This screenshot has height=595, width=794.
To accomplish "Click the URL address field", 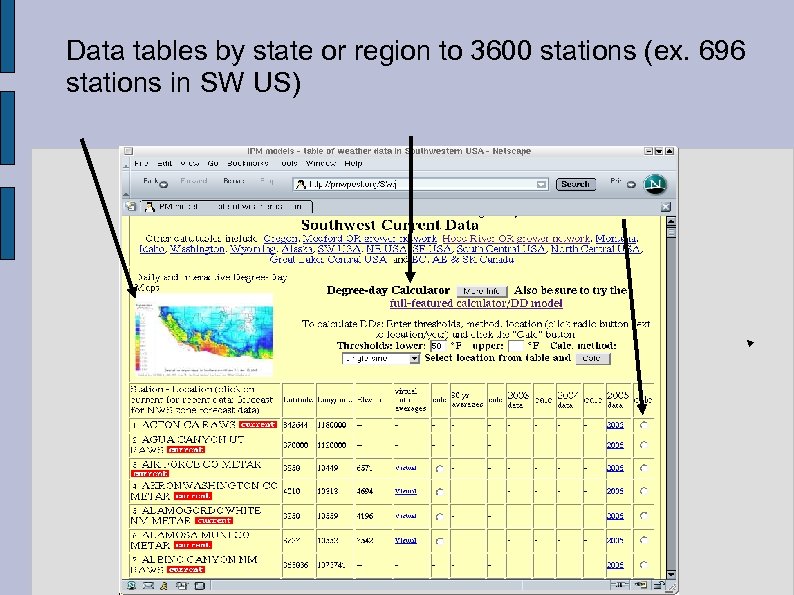I will coord(421,184).
